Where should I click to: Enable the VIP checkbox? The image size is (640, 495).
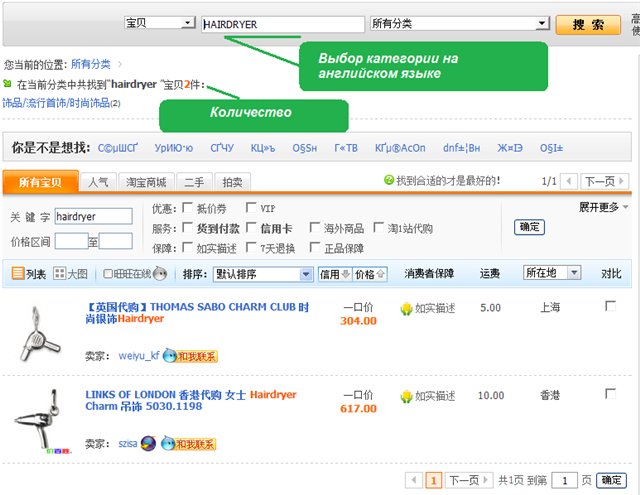point(251,208)
